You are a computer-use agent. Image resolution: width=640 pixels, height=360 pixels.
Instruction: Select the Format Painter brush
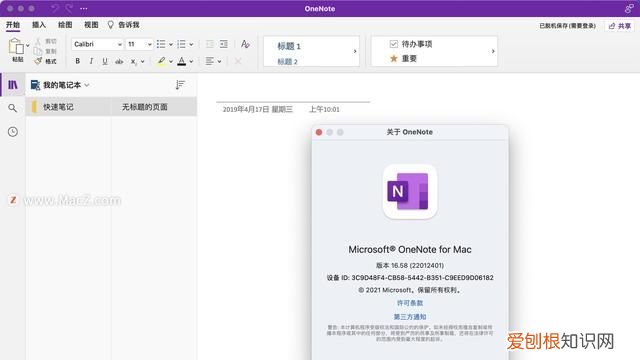pyautogui.click(x=38, y=61)
